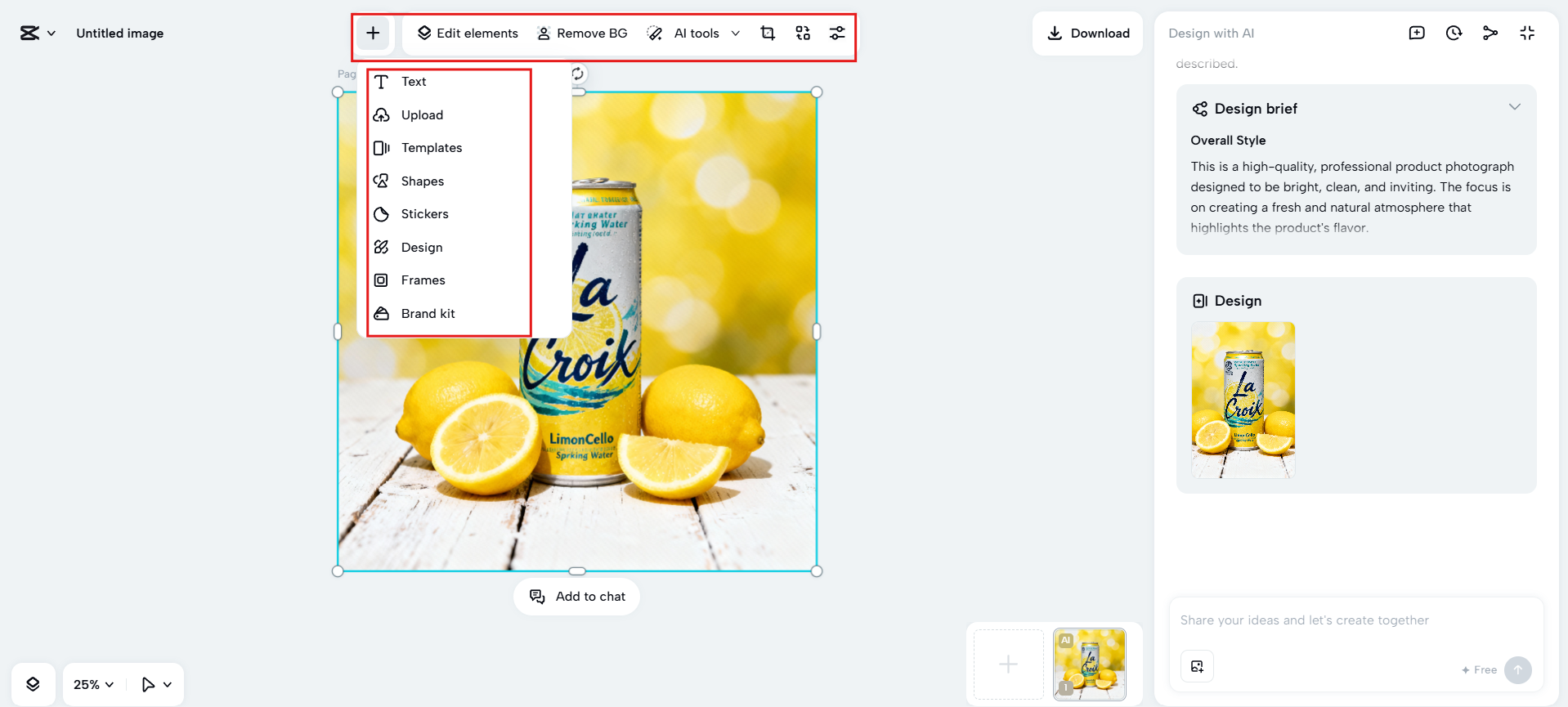
Task: Click the Add to chat button
Action: (x=577, y=597)
